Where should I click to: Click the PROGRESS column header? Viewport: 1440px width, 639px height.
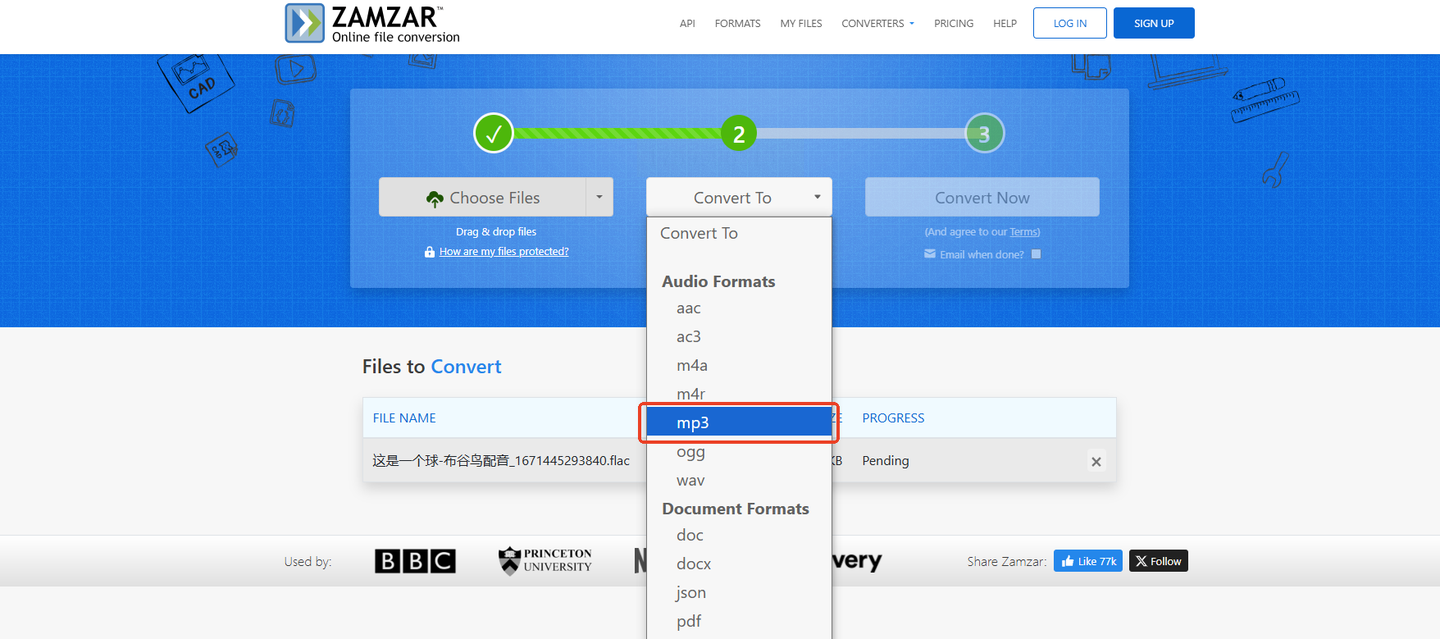pyautogui.click(x=893, y=418)
